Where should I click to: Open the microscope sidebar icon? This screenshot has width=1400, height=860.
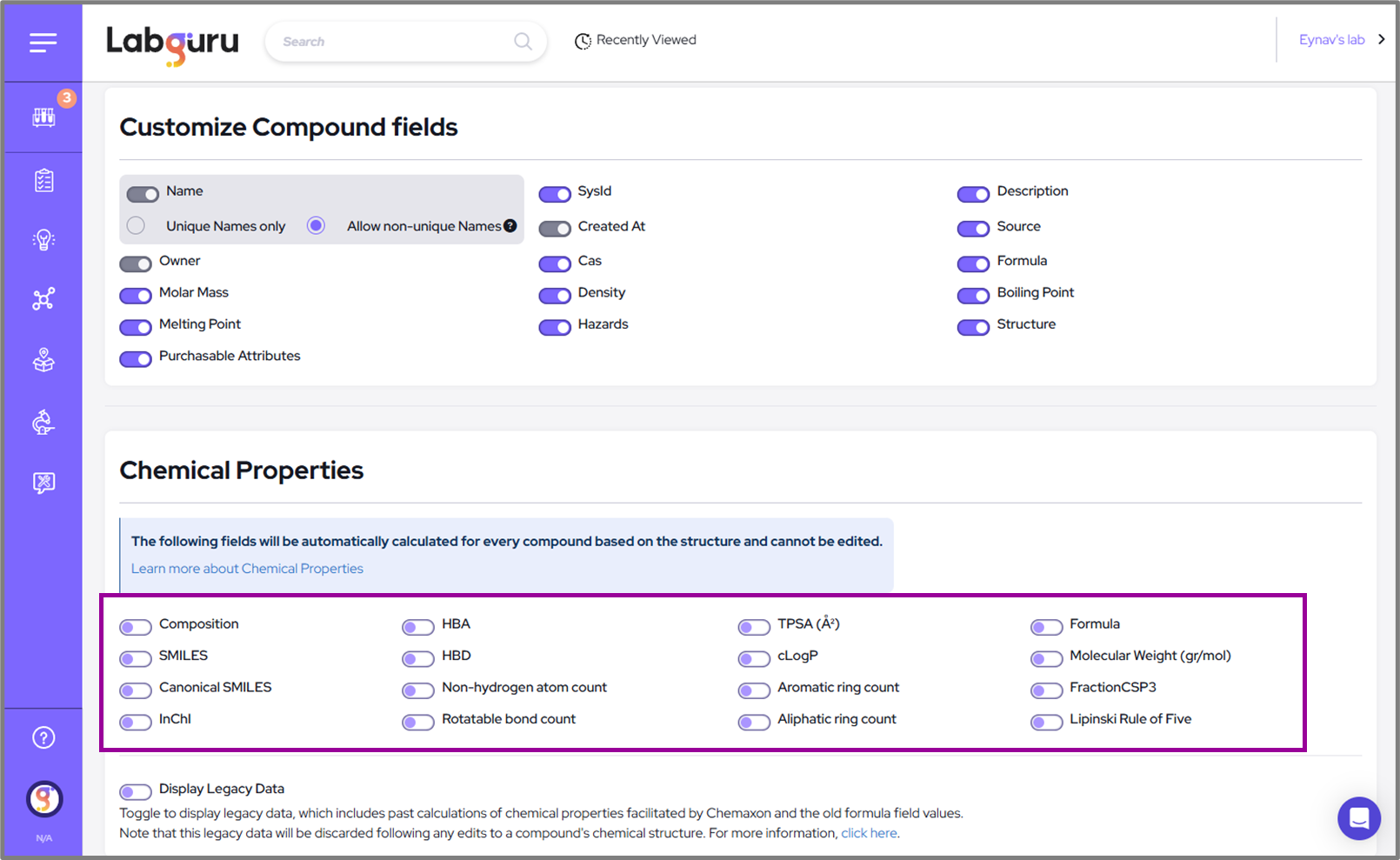pos(43,423)
